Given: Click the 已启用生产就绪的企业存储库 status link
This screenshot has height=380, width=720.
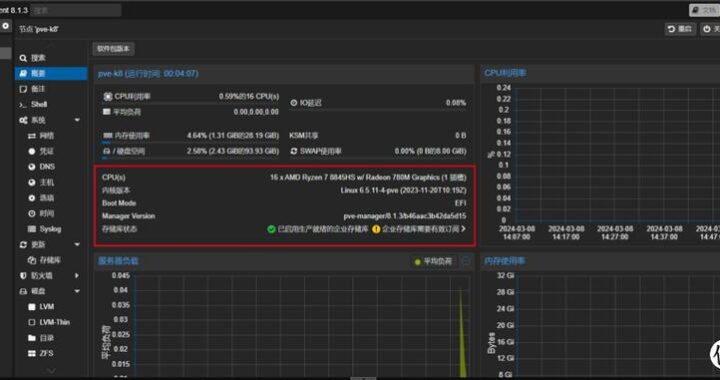Looking at the screenshot, I should [x=323, y=229].
